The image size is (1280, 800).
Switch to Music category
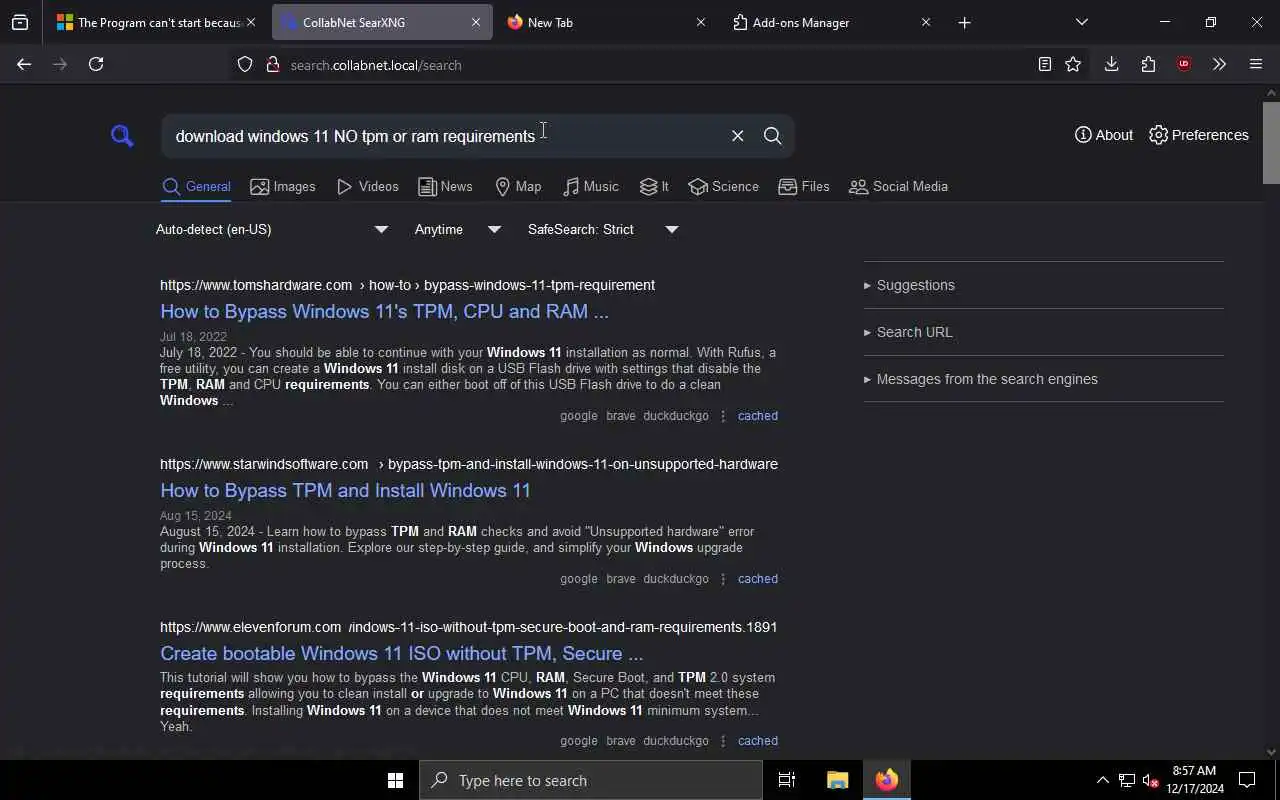pos(591,187)
